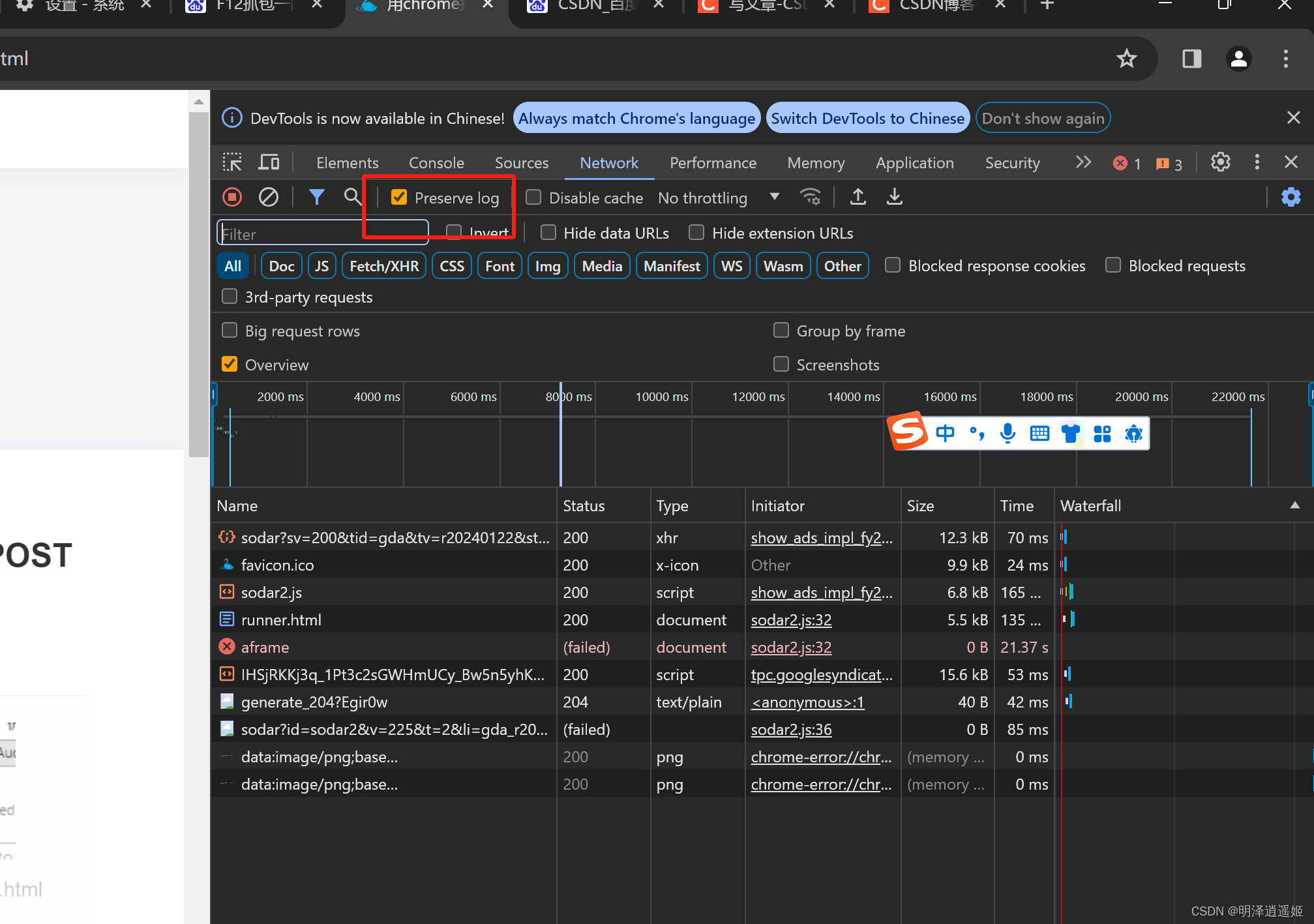Toggle the filter funnel icon
This screenshot has height=924, width=1314.
(316, 197)
